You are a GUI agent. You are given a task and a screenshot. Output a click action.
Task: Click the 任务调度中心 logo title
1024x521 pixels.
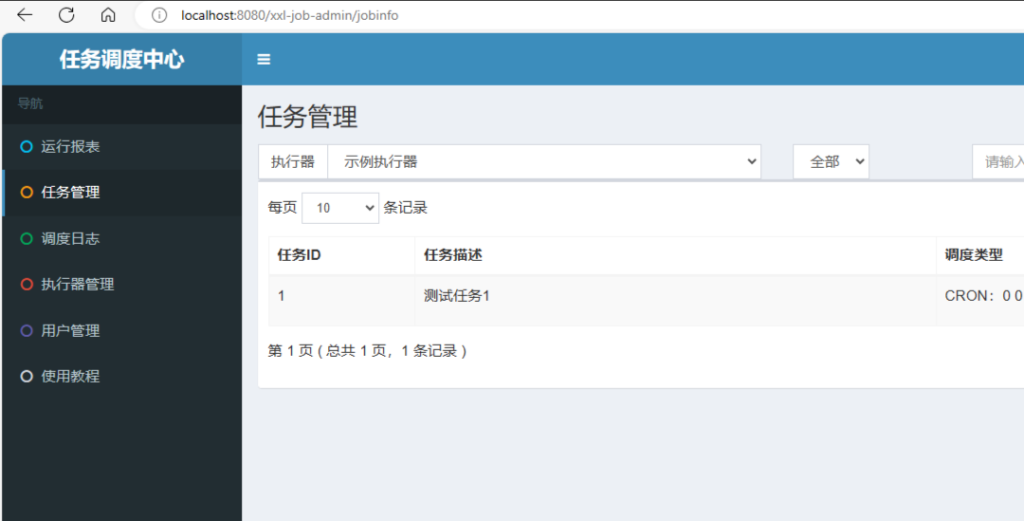pyautogui.click(x=122, y=59)
